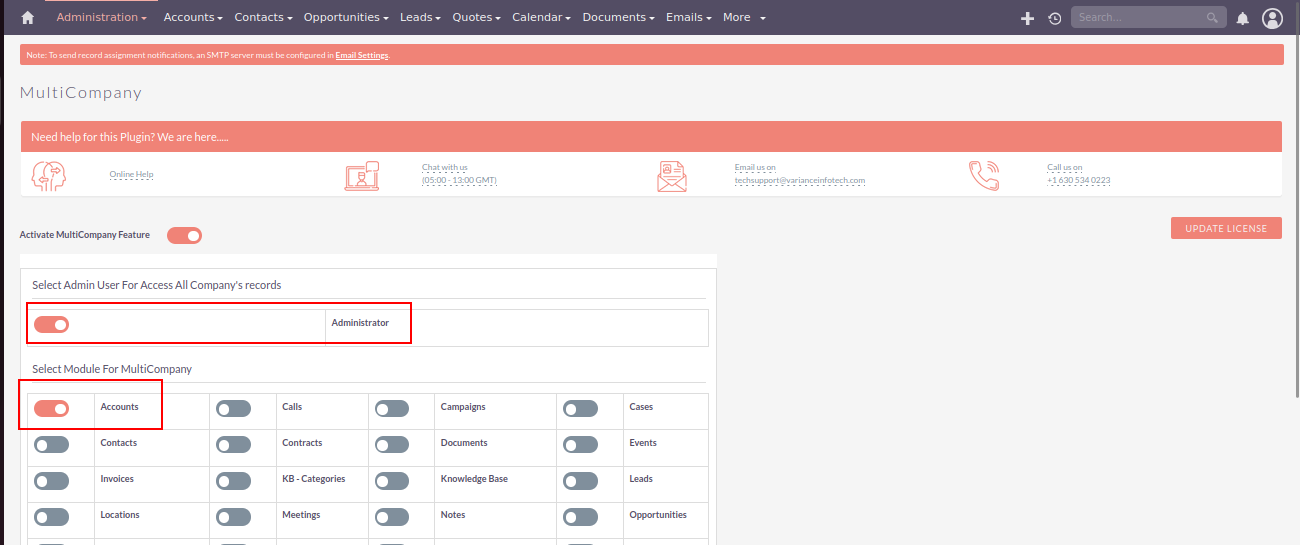Click the Call us phone icon
Screen dimensions: 1300x545
[x=984, y=175]
